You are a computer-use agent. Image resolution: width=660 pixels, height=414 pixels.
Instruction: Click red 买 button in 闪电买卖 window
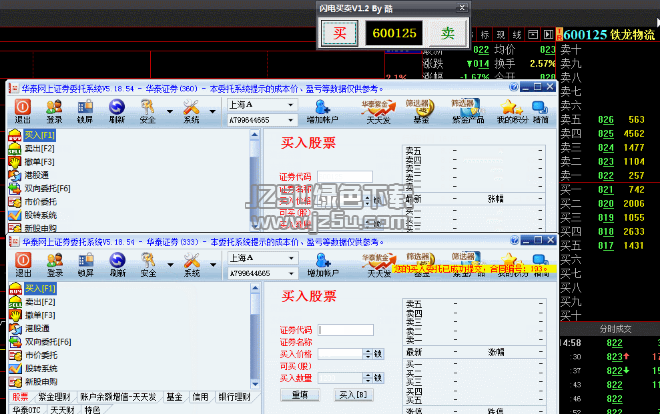click(340, 33)
